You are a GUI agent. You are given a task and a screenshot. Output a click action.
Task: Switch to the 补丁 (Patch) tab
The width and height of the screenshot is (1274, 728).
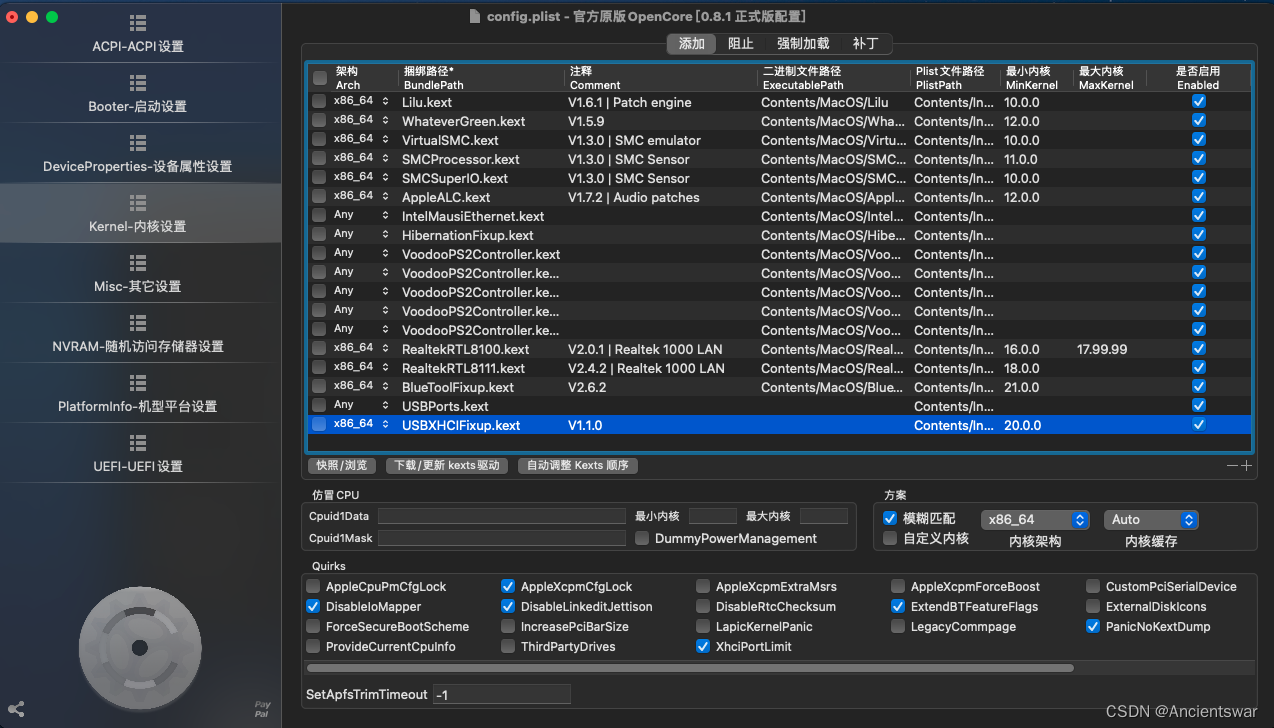coord(866,44)
